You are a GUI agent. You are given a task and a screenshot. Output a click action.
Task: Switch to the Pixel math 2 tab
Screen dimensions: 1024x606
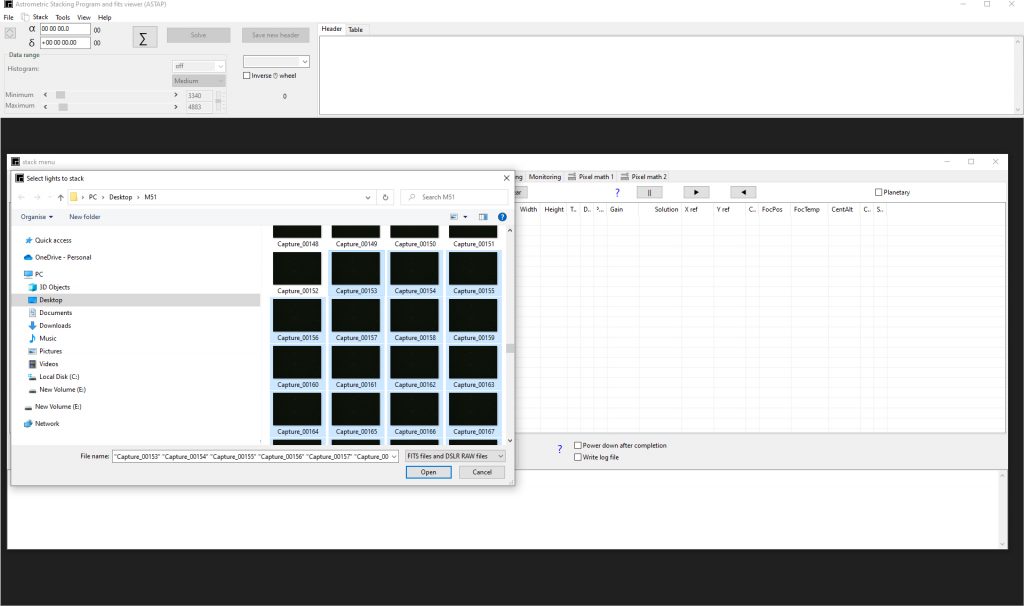644,177
